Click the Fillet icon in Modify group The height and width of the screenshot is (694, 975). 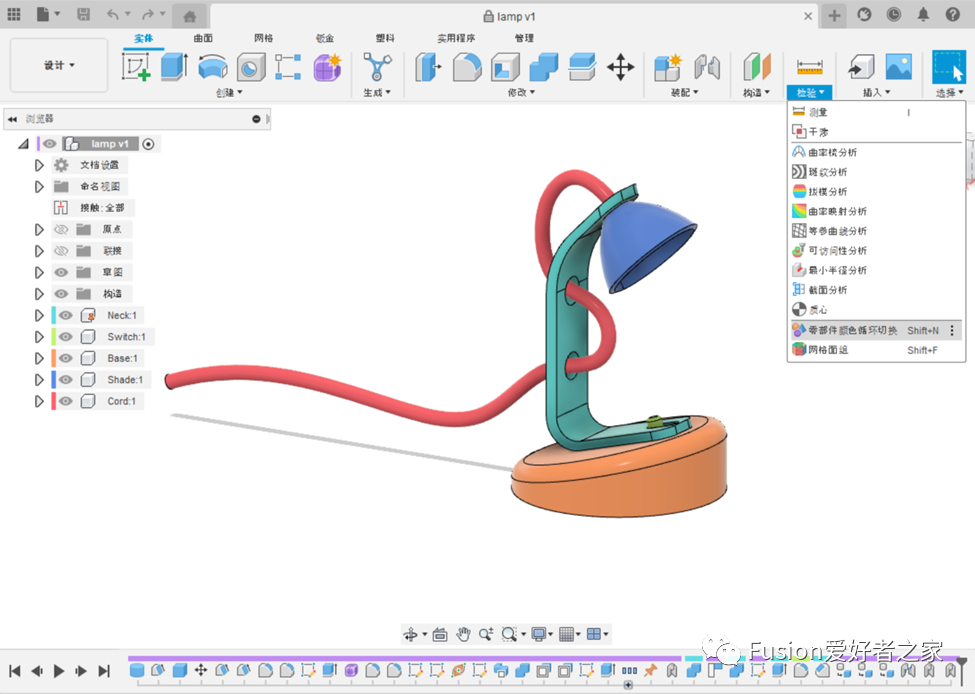(x=467, y=67)
